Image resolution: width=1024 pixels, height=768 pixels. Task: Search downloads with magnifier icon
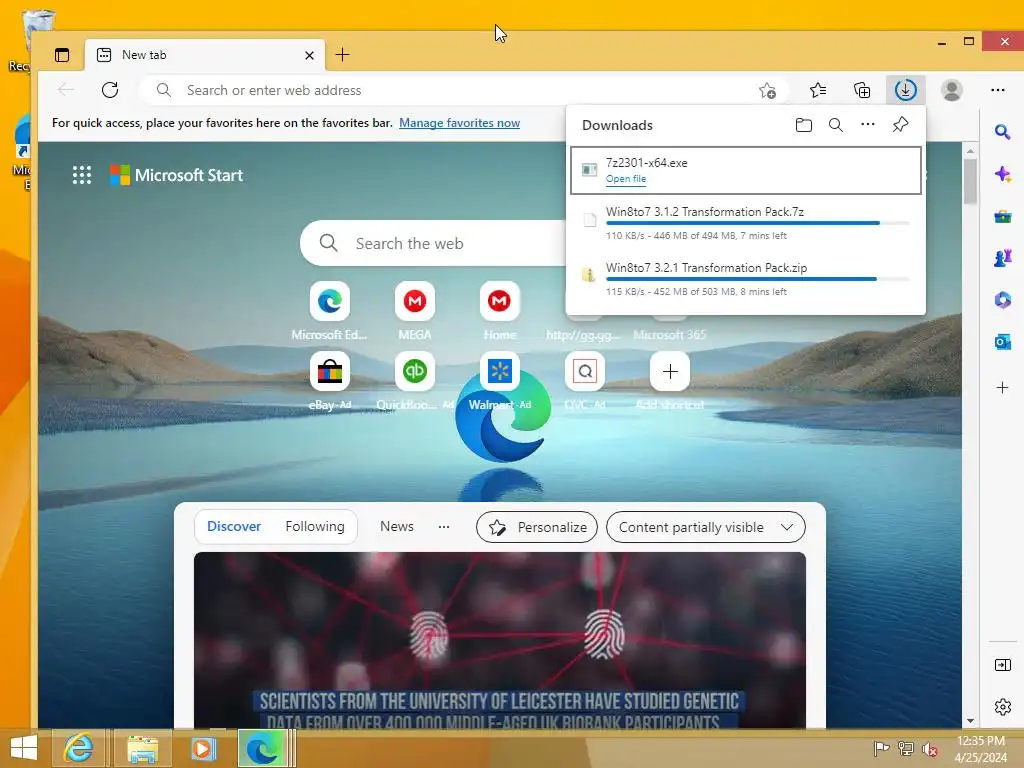836,125
